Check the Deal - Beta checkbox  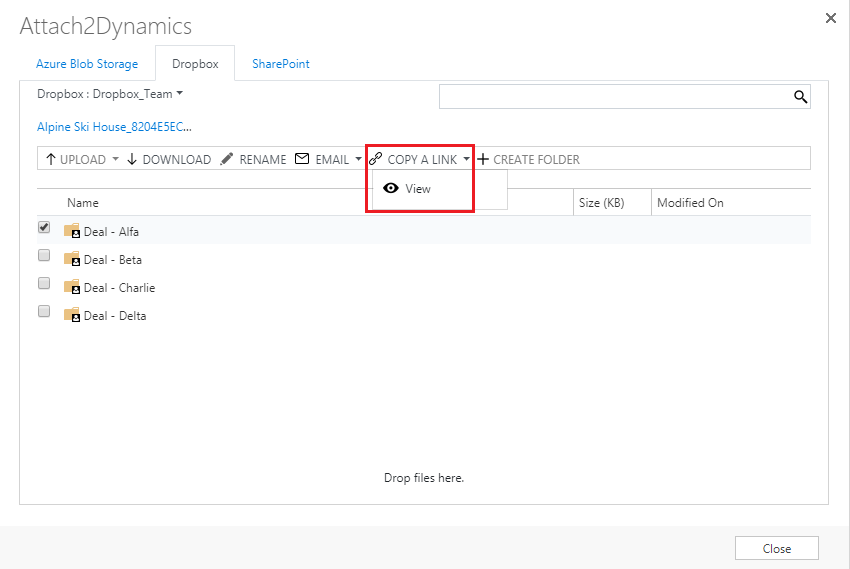coord(44,255)
